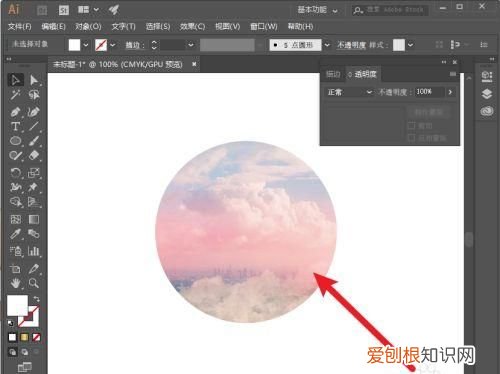Image resolution: width=500 pixels, height=374 pixels.
Task: Expand the fill color dropdown in control bar
Action: [x=86, y=45]
